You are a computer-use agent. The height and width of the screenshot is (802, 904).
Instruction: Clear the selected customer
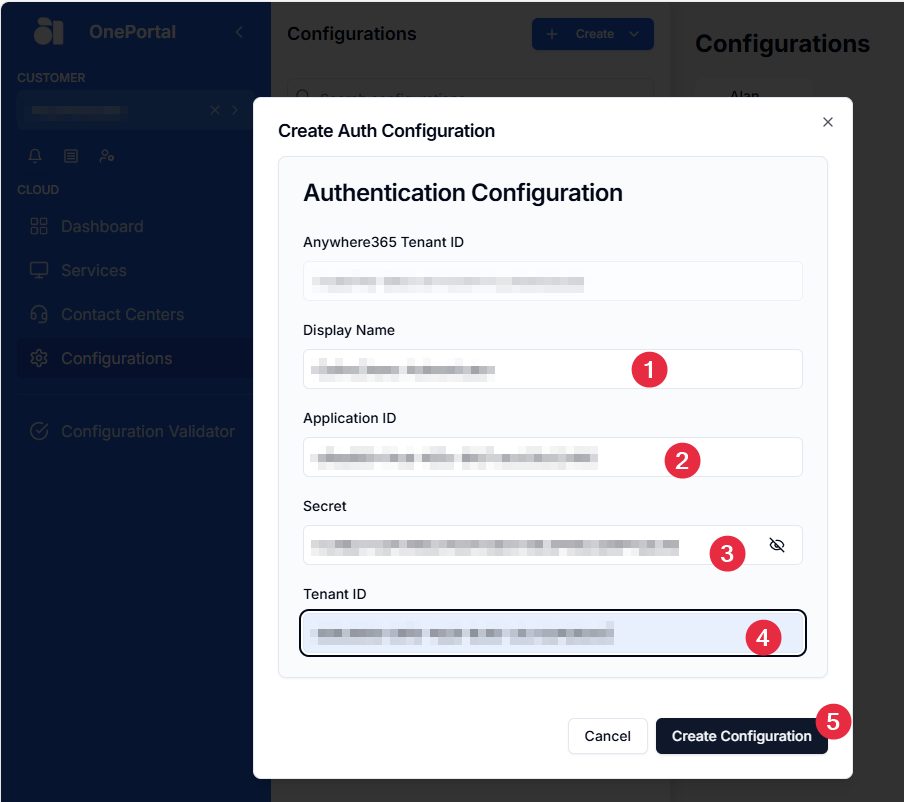click(214, 110)
